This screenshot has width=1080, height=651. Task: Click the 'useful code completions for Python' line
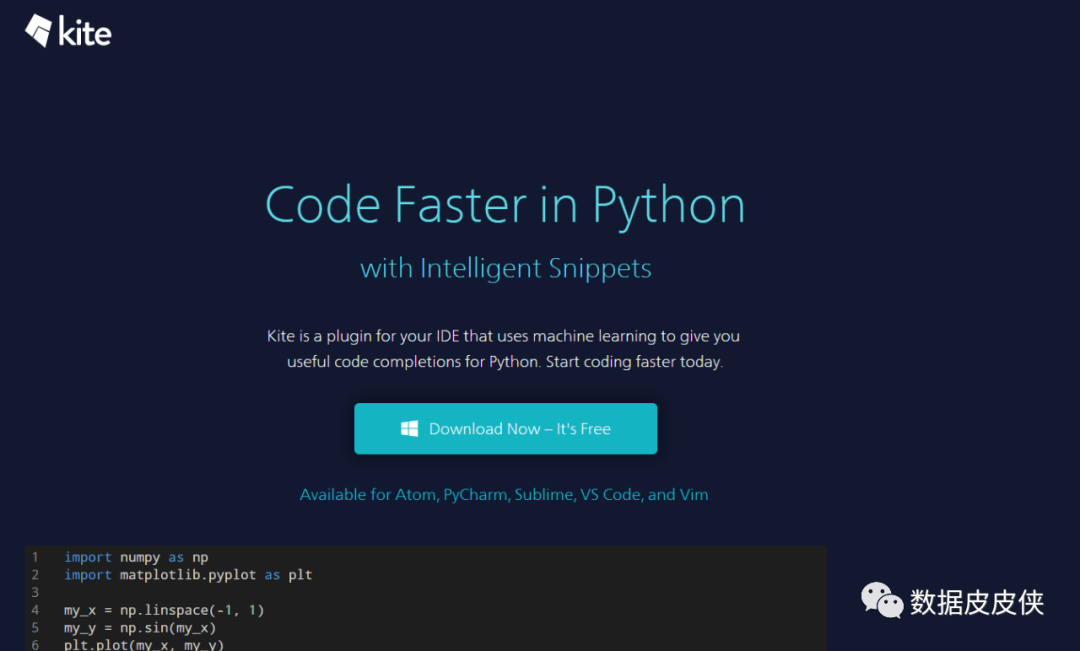505,362
